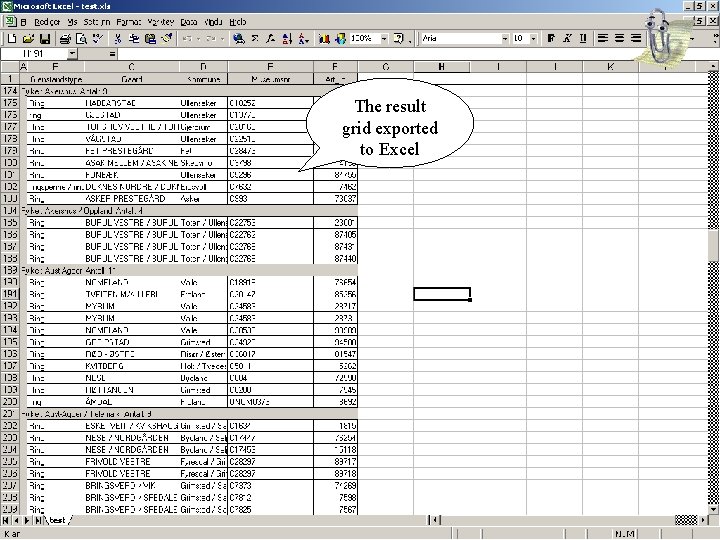
Task: Open the Verktøy menu
Action: [x=161, y=22]
